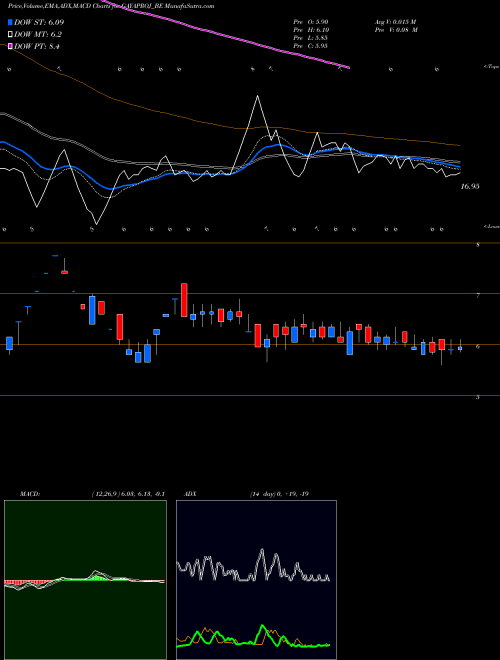Click the 'Pre L: 5.85' low value
Viewport: 500px width, 660px height.
click(311, 38)
